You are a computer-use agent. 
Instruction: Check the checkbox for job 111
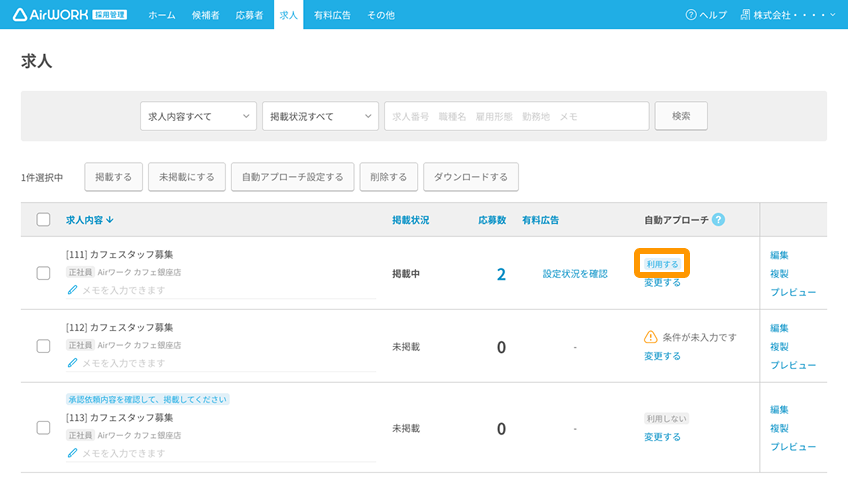click(x=43, y=273)
